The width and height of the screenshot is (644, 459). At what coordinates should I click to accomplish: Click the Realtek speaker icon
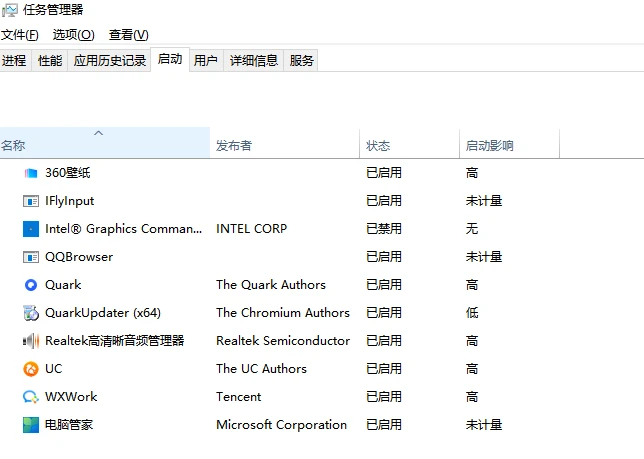tap(31, 341)
